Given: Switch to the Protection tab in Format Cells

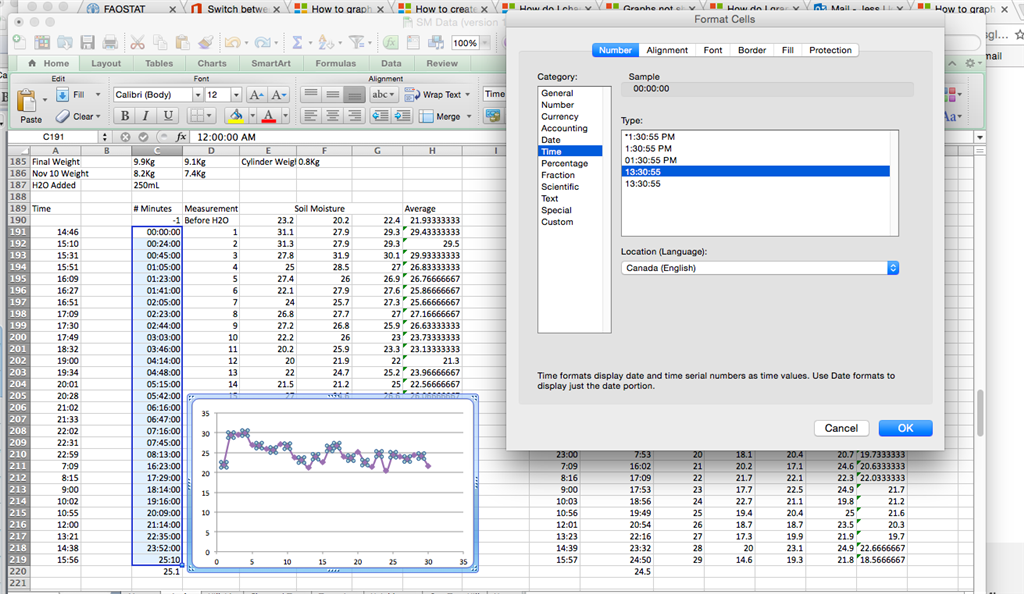Looking at the screenshot, I should 830,50.
